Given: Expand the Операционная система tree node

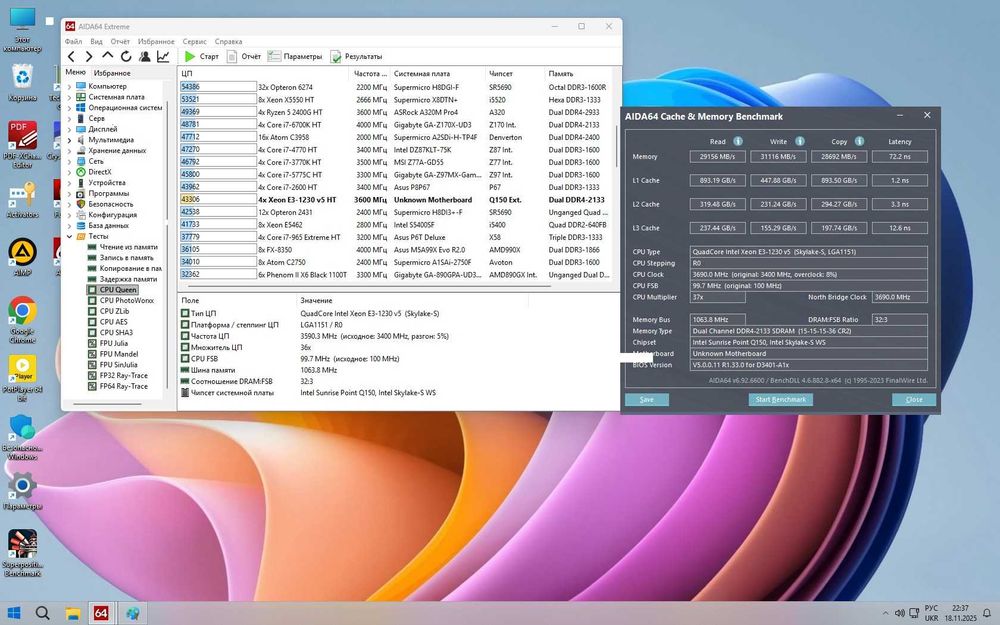Looking at the screenshot, I should click(69, 108).
